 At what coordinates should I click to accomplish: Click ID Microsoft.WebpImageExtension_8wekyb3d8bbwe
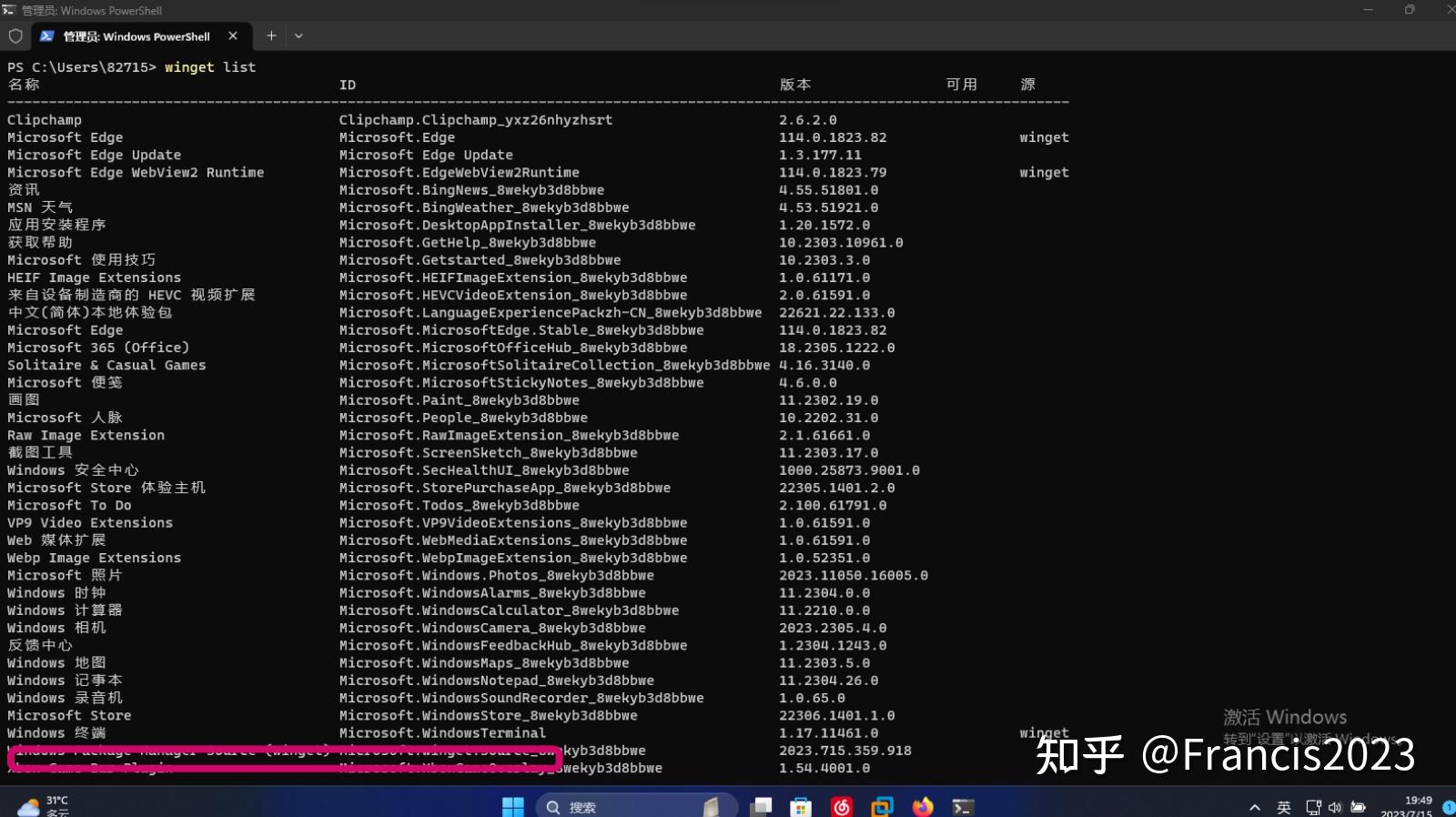(513, 558)
